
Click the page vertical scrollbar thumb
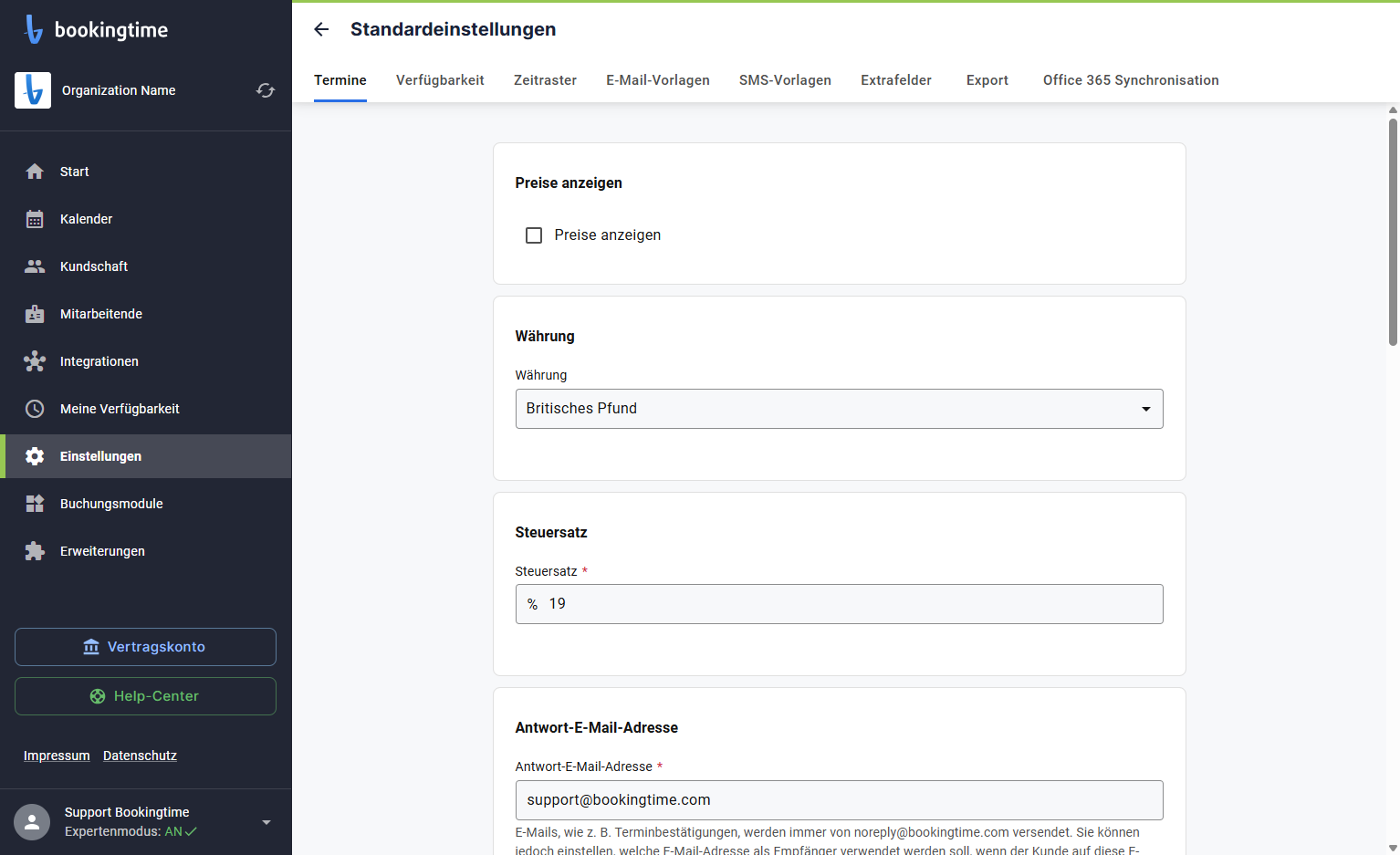(x=1393, y=232)
